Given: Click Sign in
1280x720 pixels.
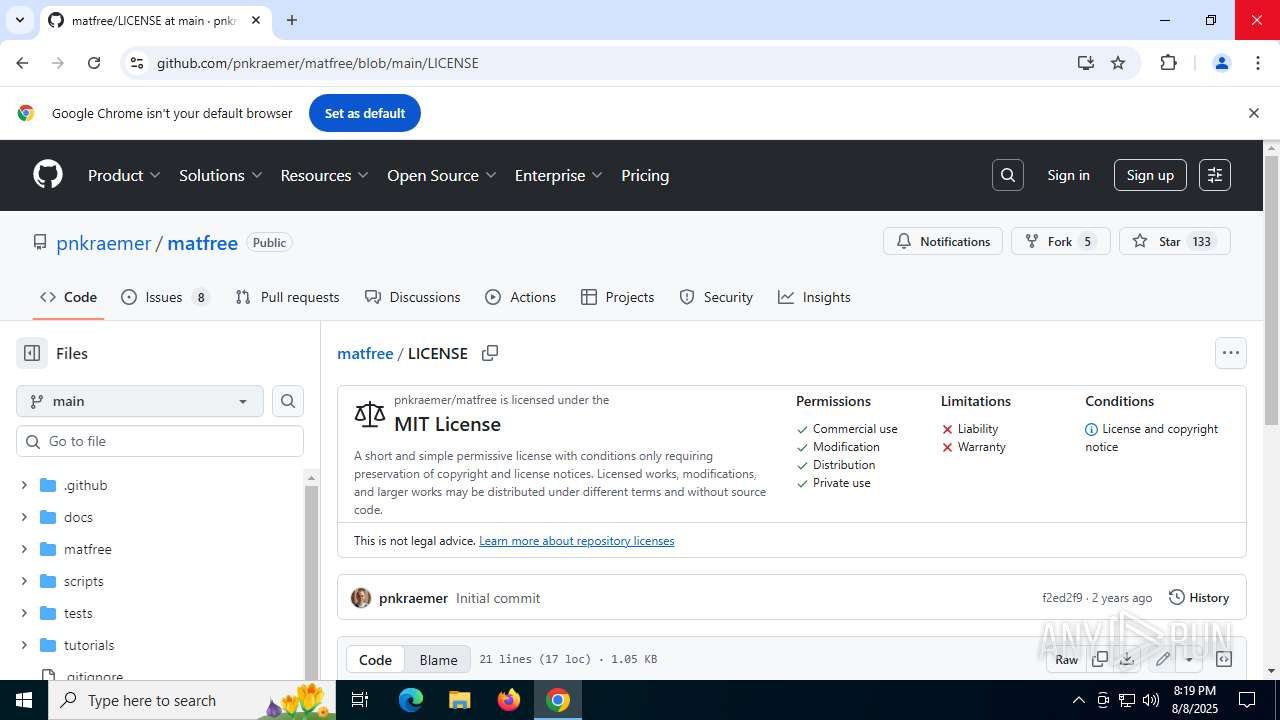Looking at the screenshot, I should tap(1068, 175).
